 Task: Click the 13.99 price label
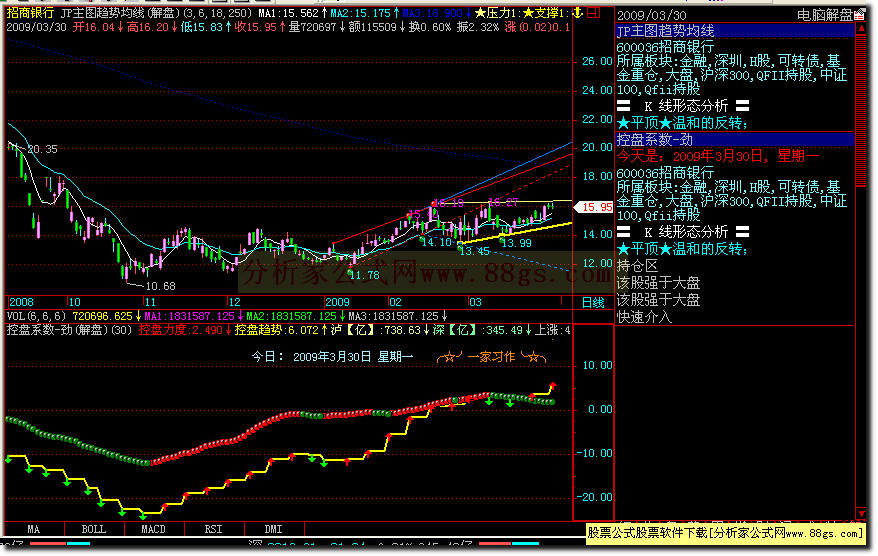[516, 243]
